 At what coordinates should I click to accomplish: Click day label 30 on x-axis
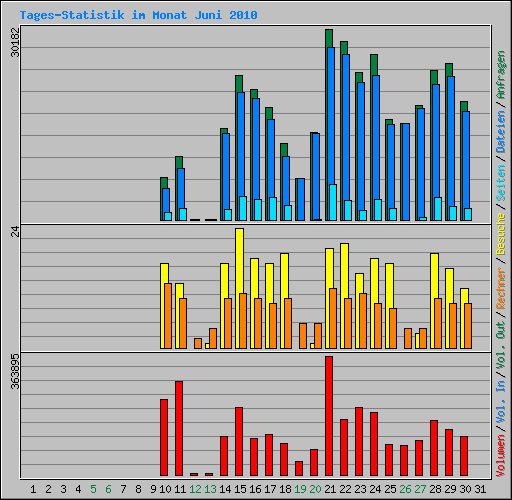click(465, 489)
